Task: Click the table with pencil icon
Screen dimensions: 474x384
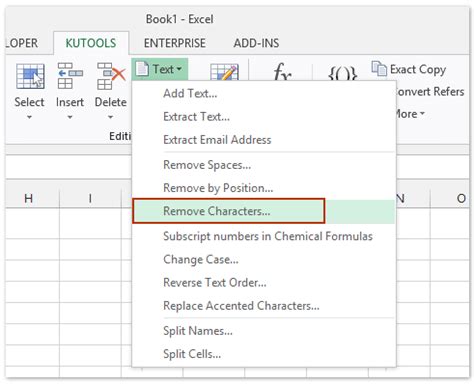Action: click(x=224, y=72)
